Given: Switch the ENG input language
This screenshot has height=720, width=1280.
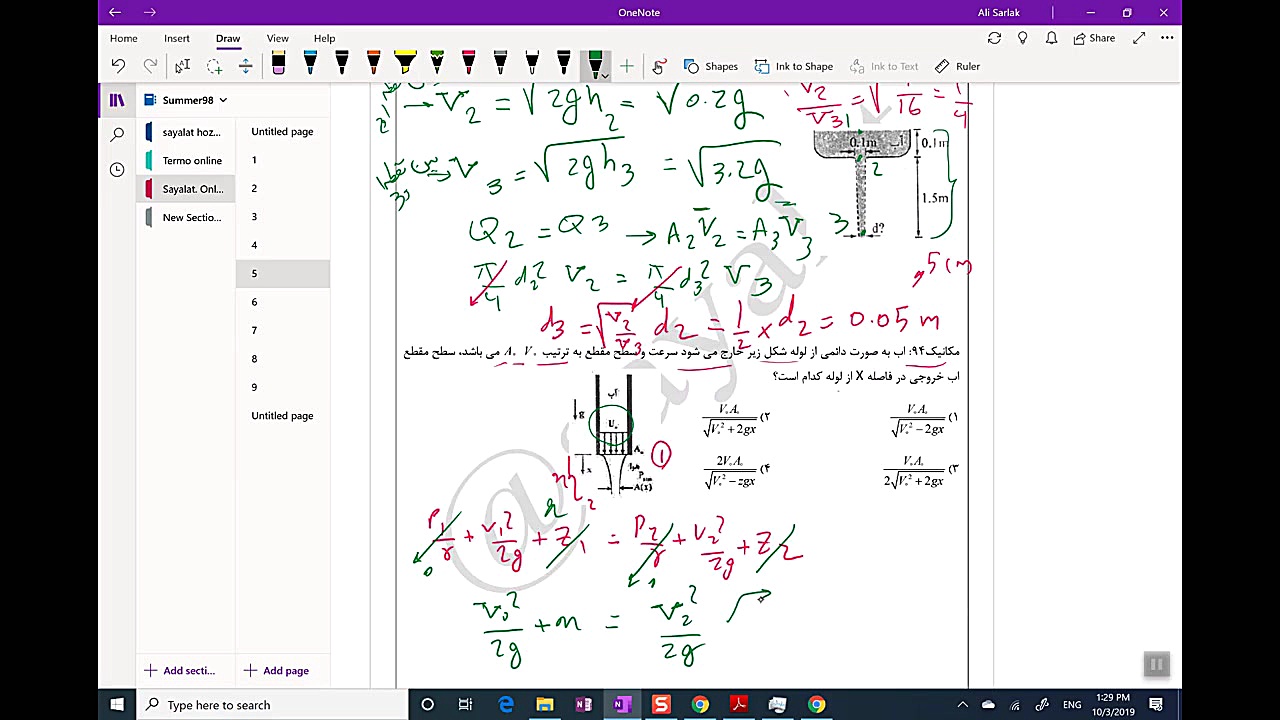Looking at the screenshot, I should pyautogui.click(x=1072, y=705).
